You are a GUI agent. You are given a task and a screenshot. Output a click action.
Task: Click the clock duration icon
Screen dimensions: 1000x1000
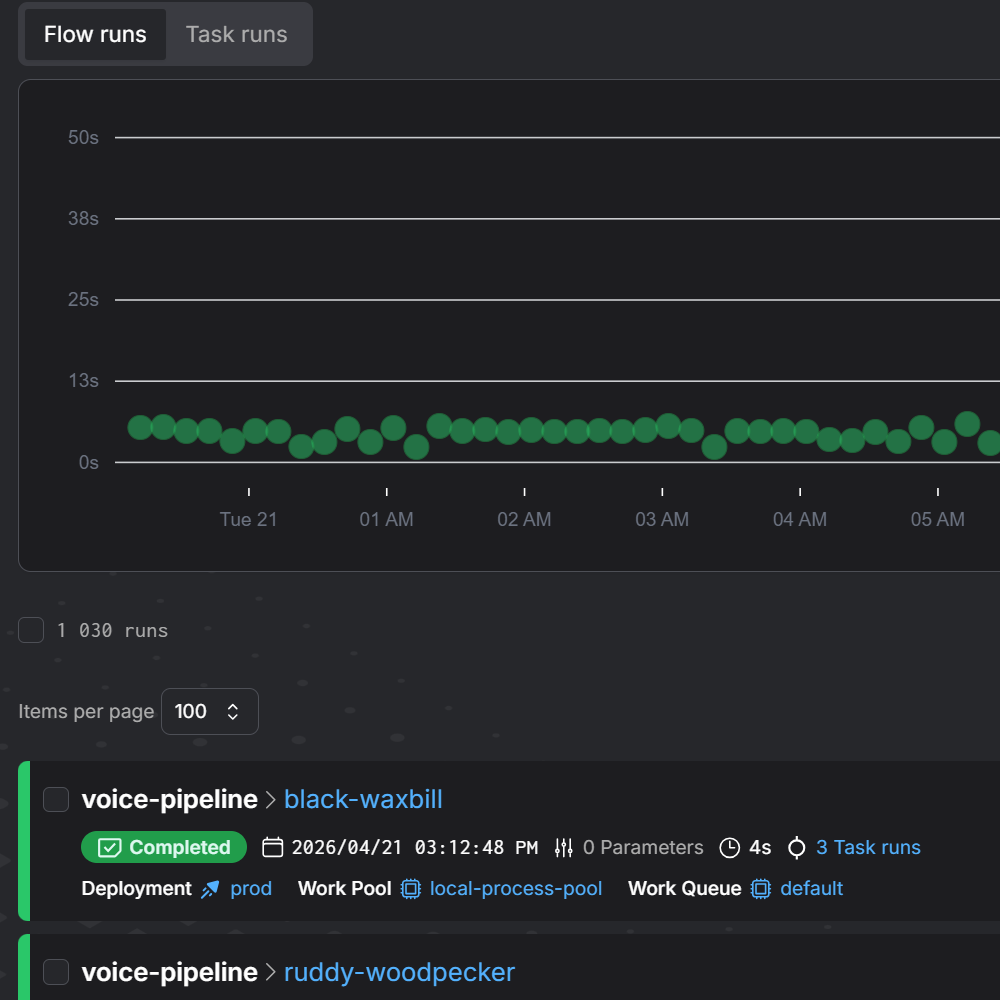click(x=730, y=848)
